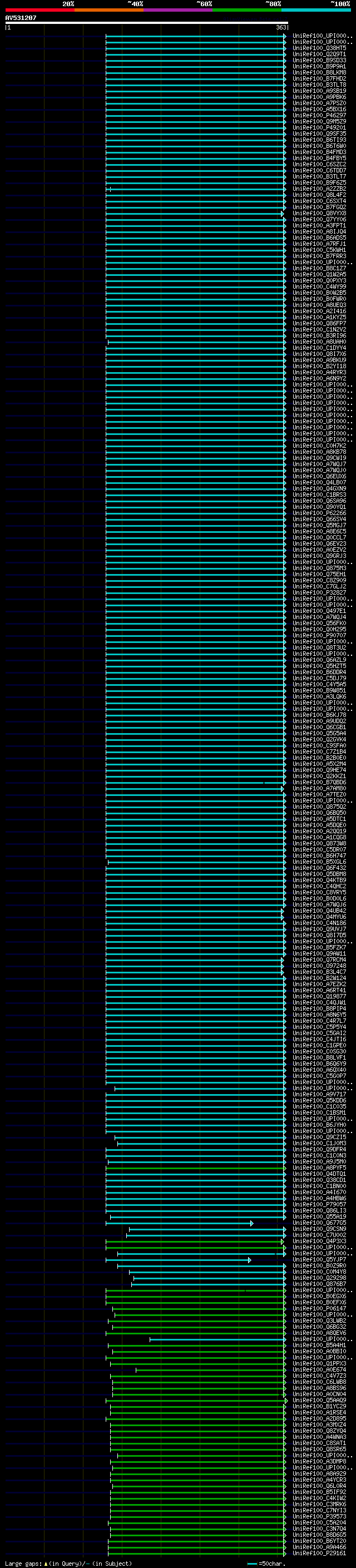Select the UniRef100_C3N7Q4 label

coord(319,1529)
